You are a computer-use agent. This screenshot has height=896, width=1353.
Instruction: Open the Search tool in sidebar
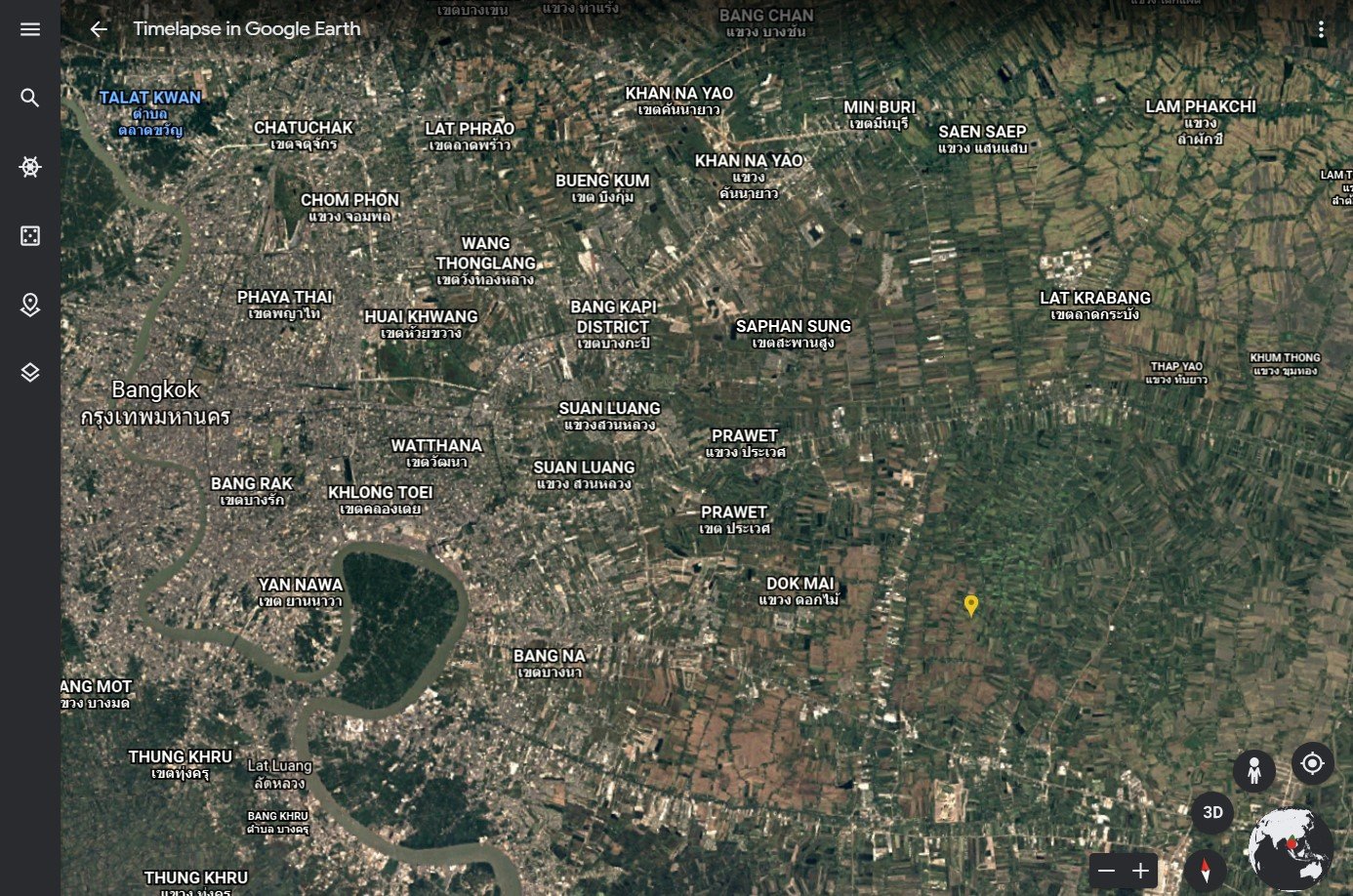coord(30,98)
